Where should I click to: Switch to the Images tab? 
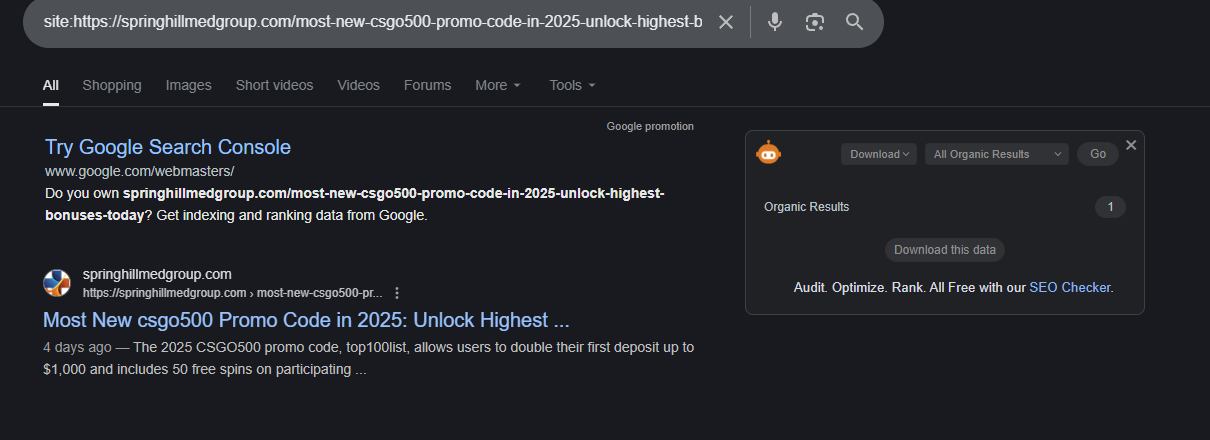[x=188, y=85]
